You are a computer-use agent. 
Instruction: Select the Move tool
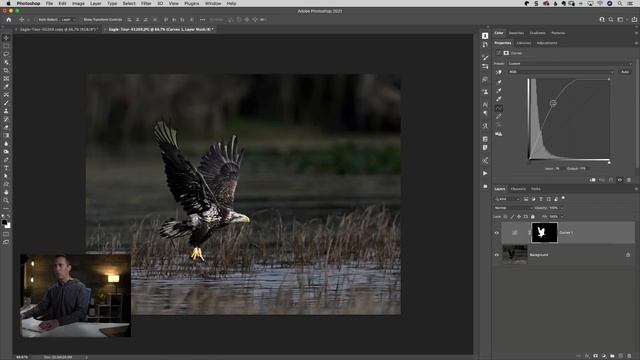click(x=6, y=38)
